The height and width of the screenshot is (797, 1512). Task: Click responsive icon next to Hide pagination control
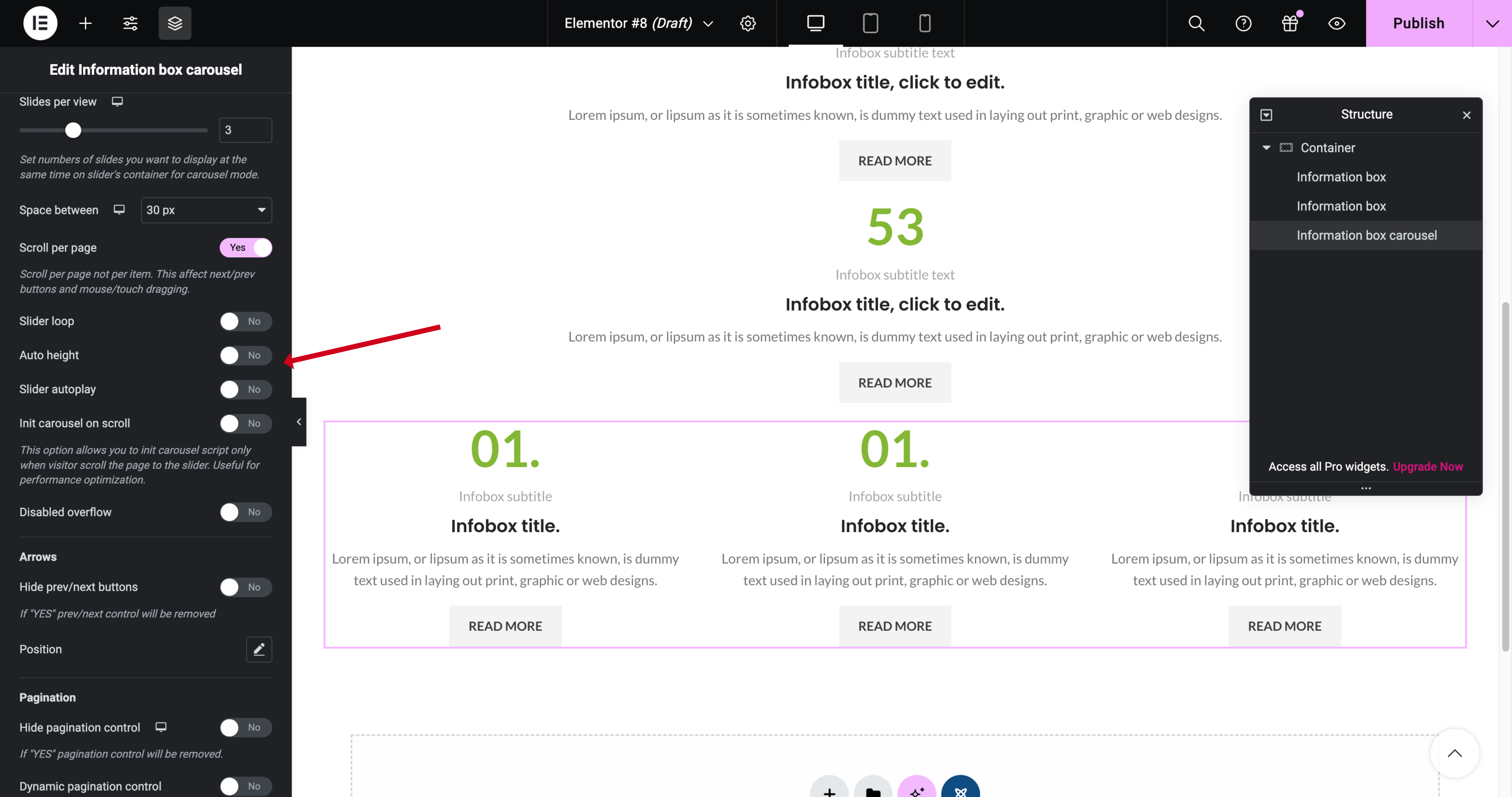(161, 727)
